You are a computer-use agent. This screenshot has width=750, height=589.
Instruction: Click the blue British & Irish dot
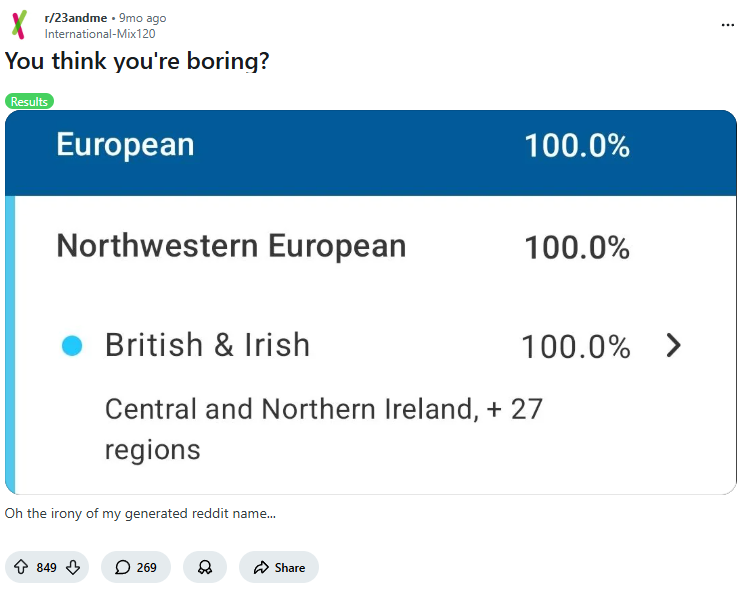click(x=71, y=346)
